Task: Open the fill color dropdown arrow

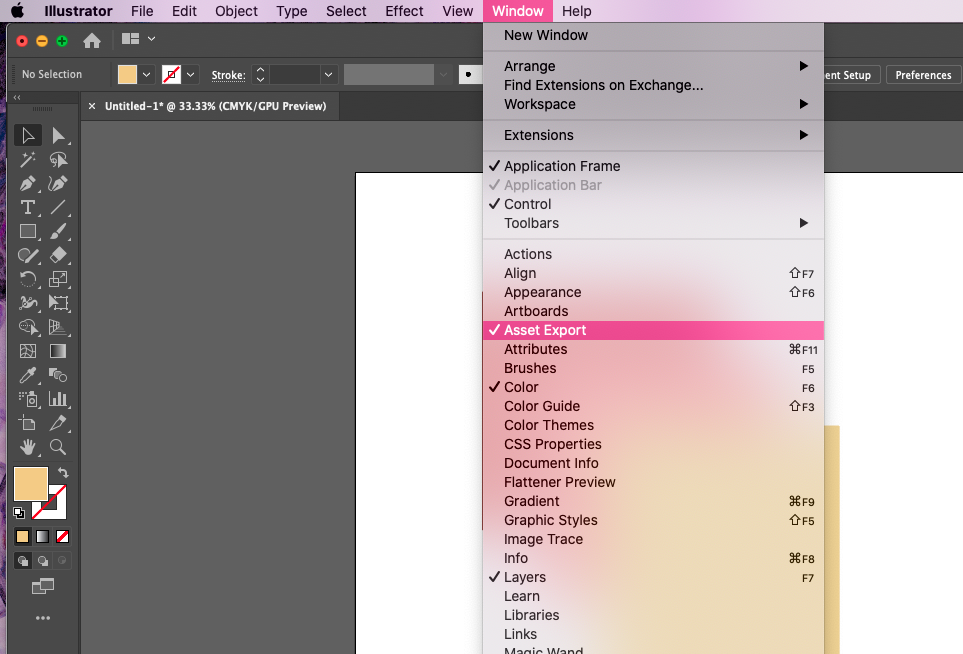Action: point(146,75)
